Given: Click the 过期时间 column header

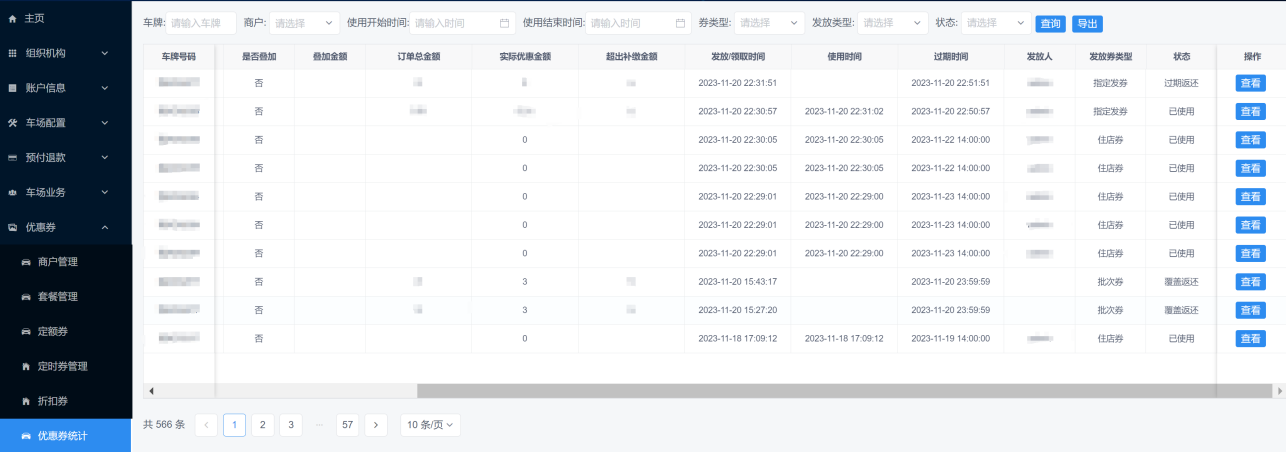Looking at the screenshot, I should point(951,57).
